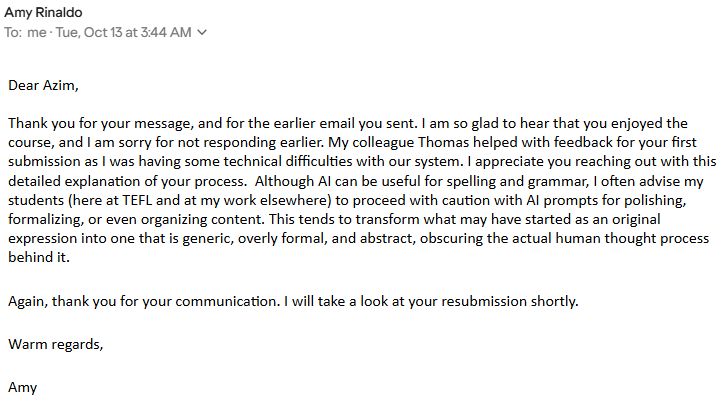Expand the recipient details chevron arrow

[202, 32]
